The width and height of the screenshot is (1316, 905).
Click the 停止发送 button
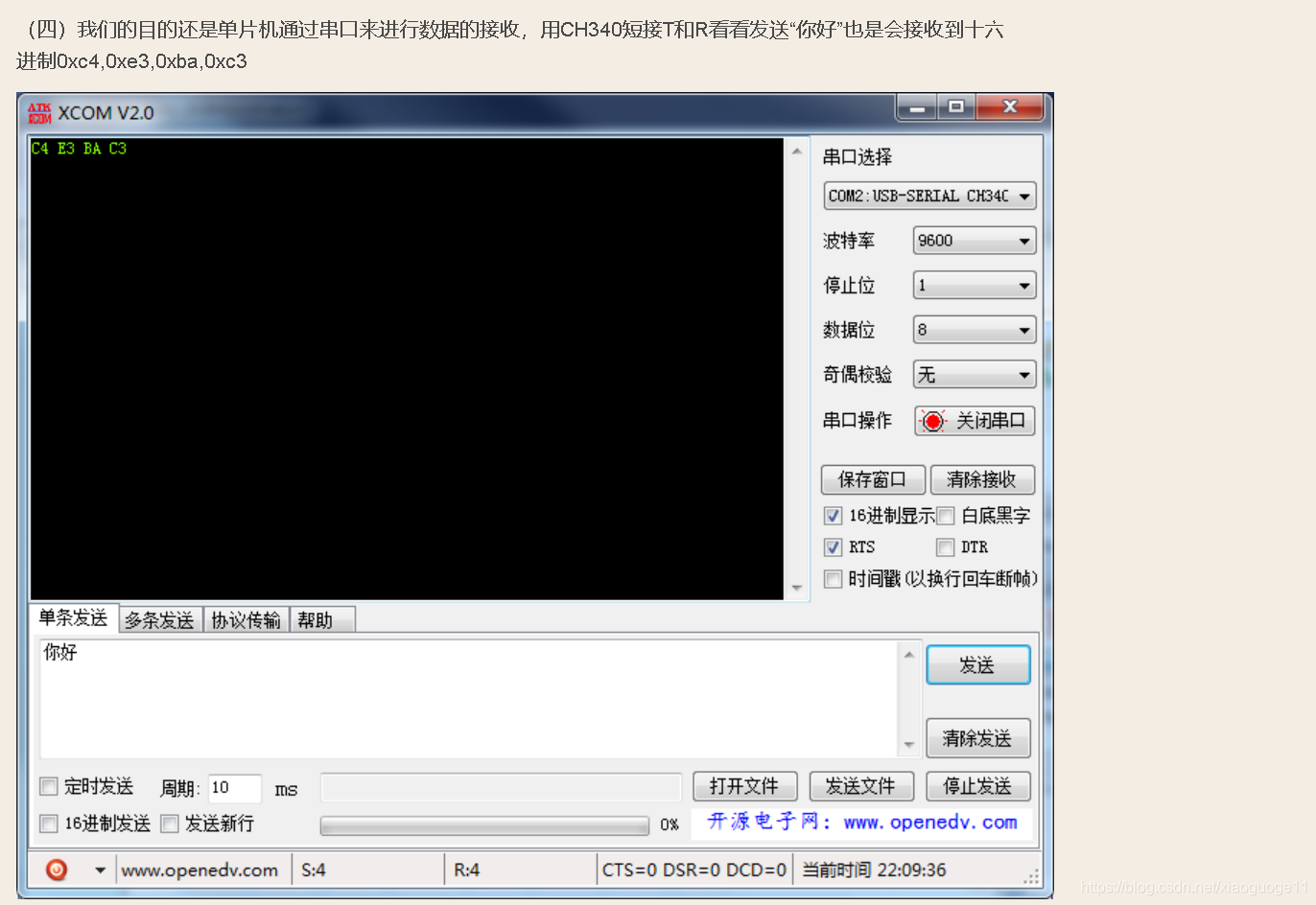977,786
